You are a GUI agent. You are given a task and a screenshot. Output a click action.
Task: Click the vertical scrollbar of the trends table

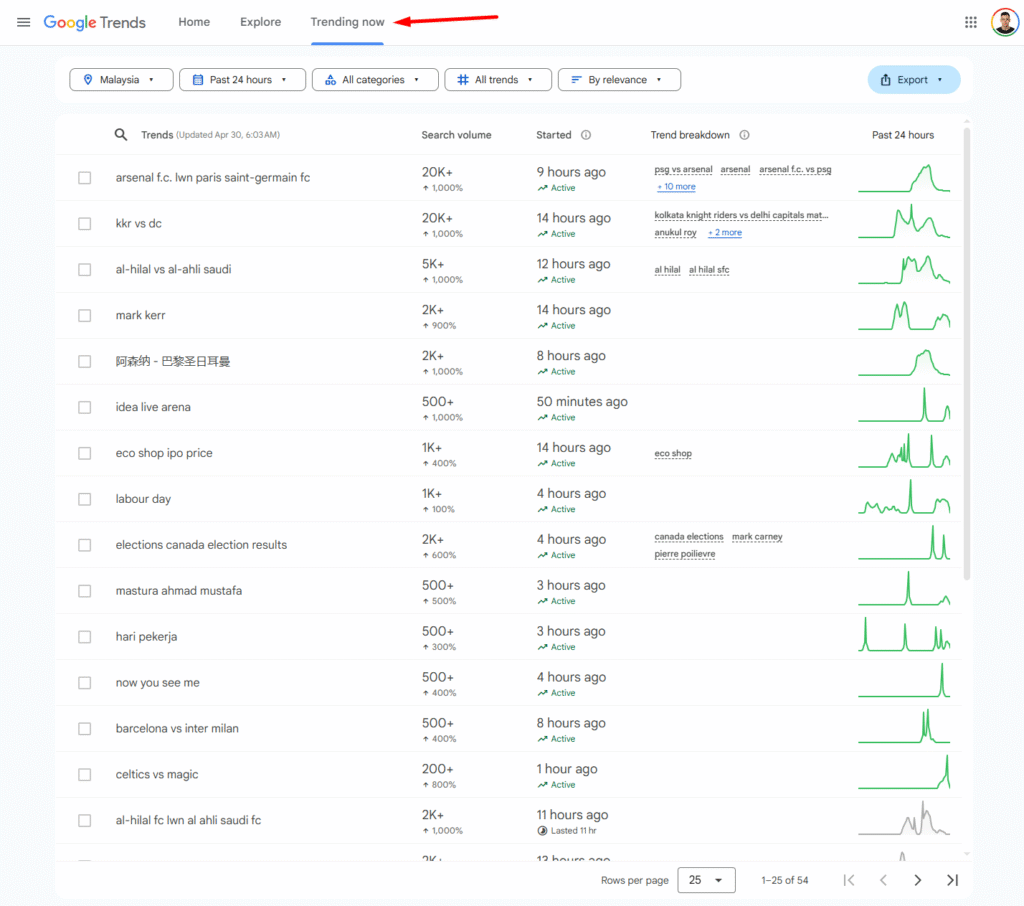click(x=967, y=353)
